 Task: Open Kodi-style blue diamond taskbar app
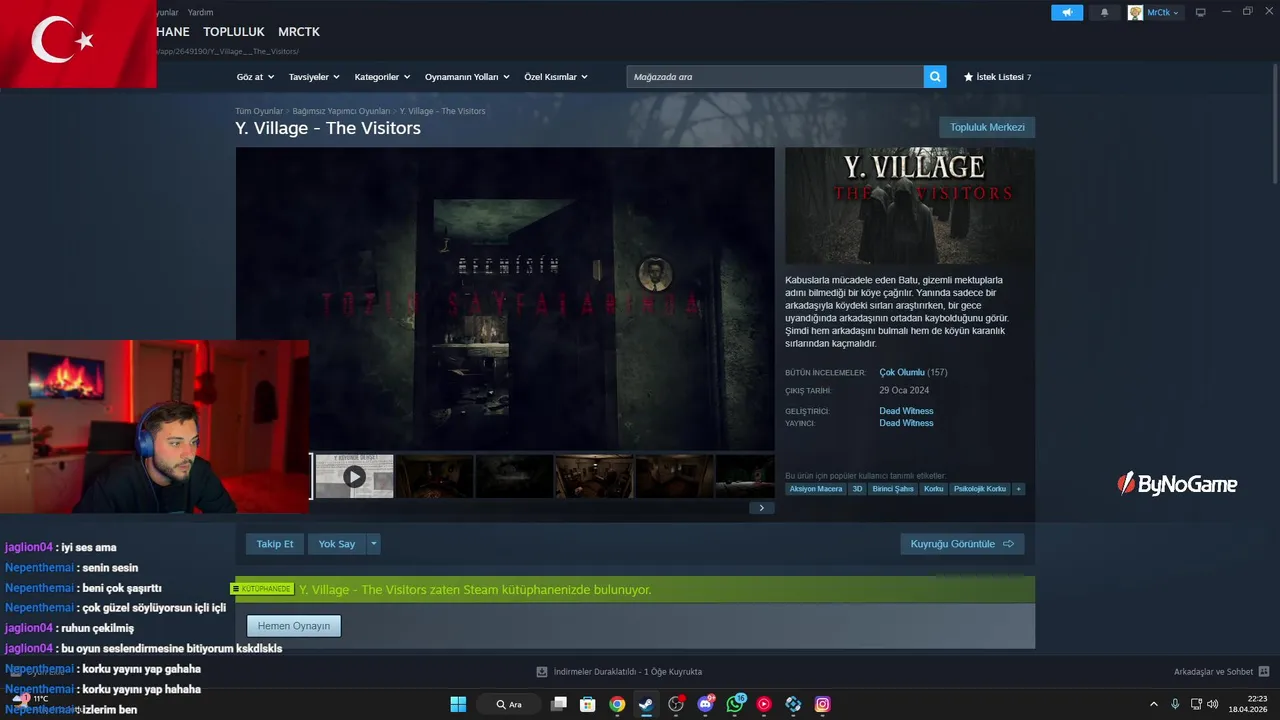[x=793, y=704]
